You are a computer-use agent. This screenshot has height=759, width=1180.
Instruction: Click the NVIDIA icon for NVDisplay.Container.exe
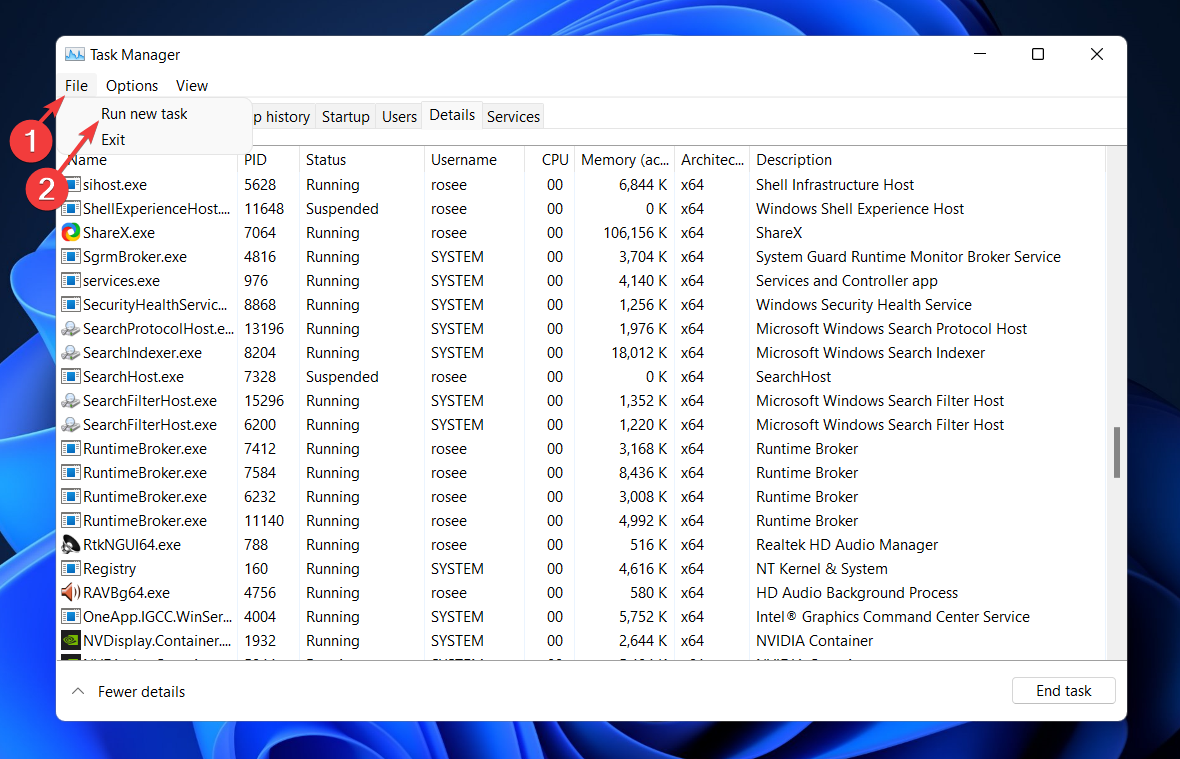tap(70, 640)
